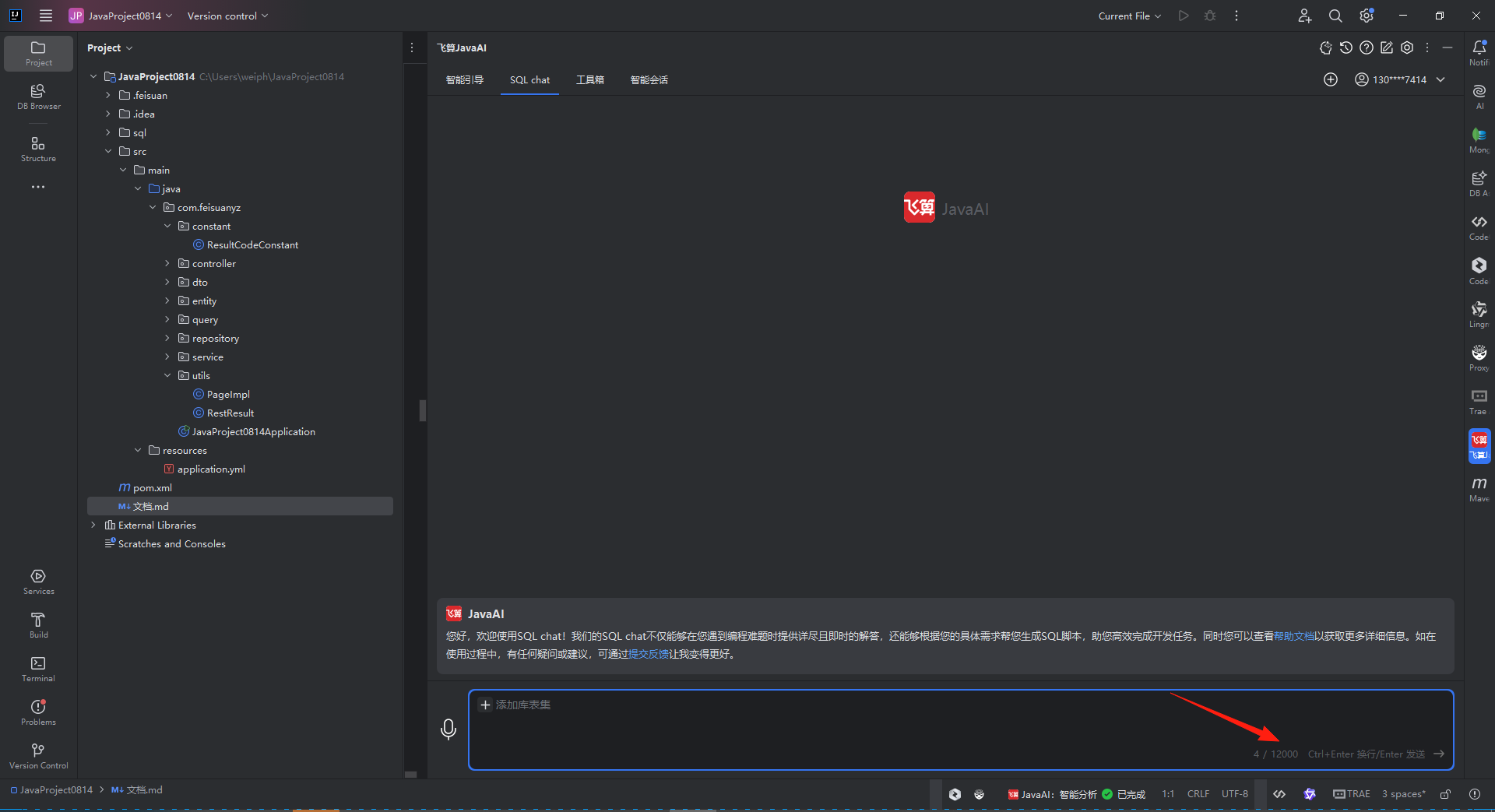Click the JavaAI edit note icon
This screenshot has width=1495, height=812.
tap(1387, 47)
